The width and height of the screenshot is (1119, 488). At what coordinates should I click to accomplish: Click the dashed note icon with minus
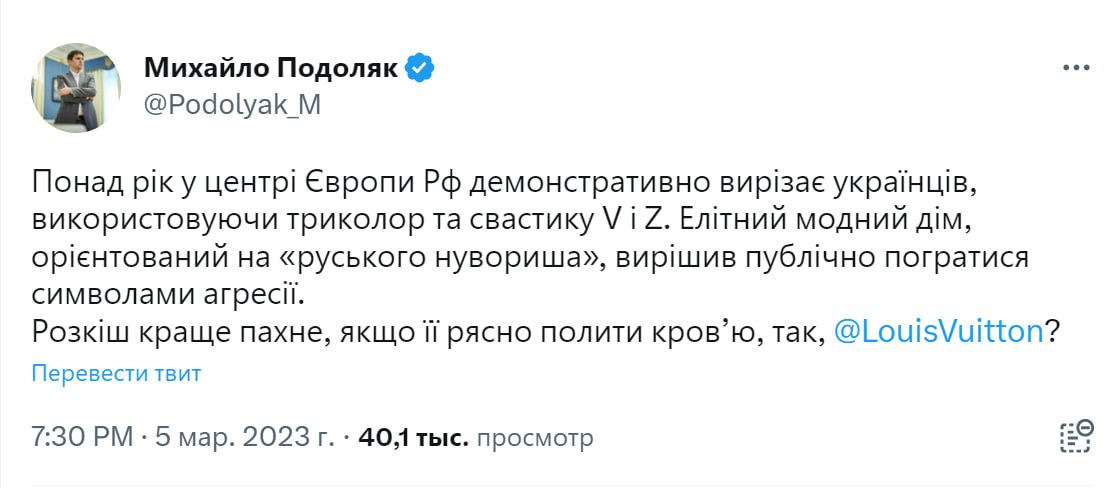pos(1074,437)
